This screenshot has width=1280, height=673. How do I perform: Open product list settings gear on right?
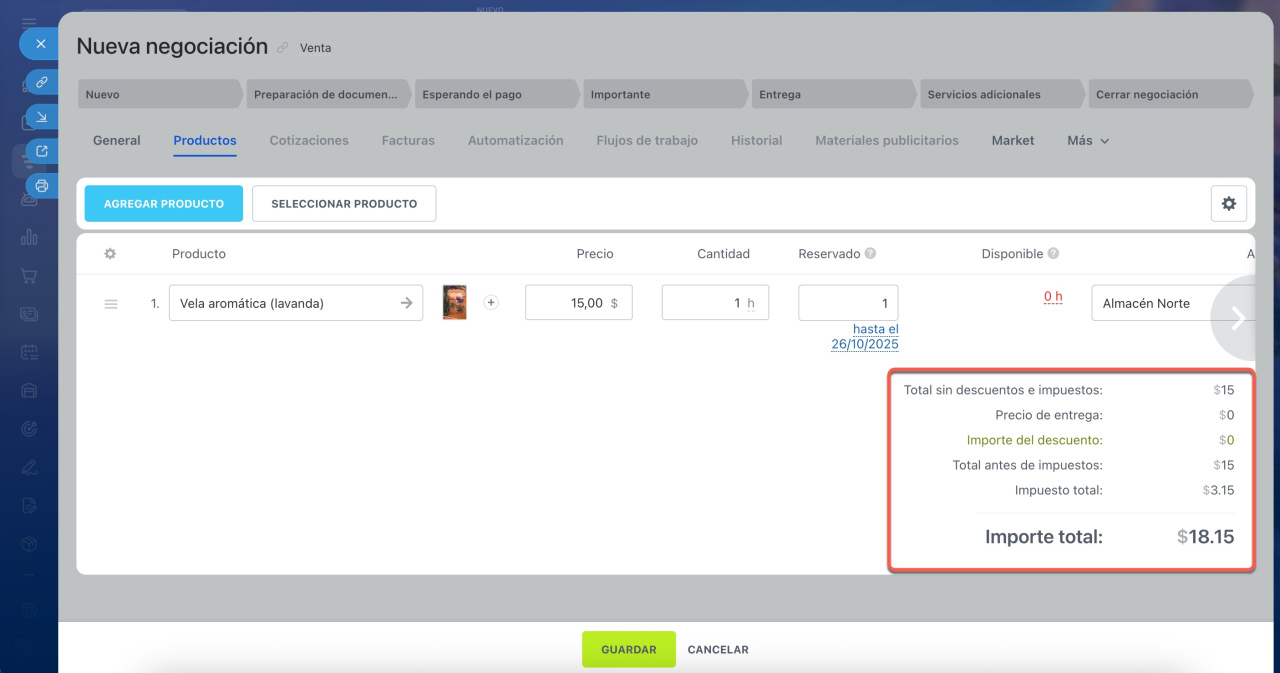[x=1228, y=203]
